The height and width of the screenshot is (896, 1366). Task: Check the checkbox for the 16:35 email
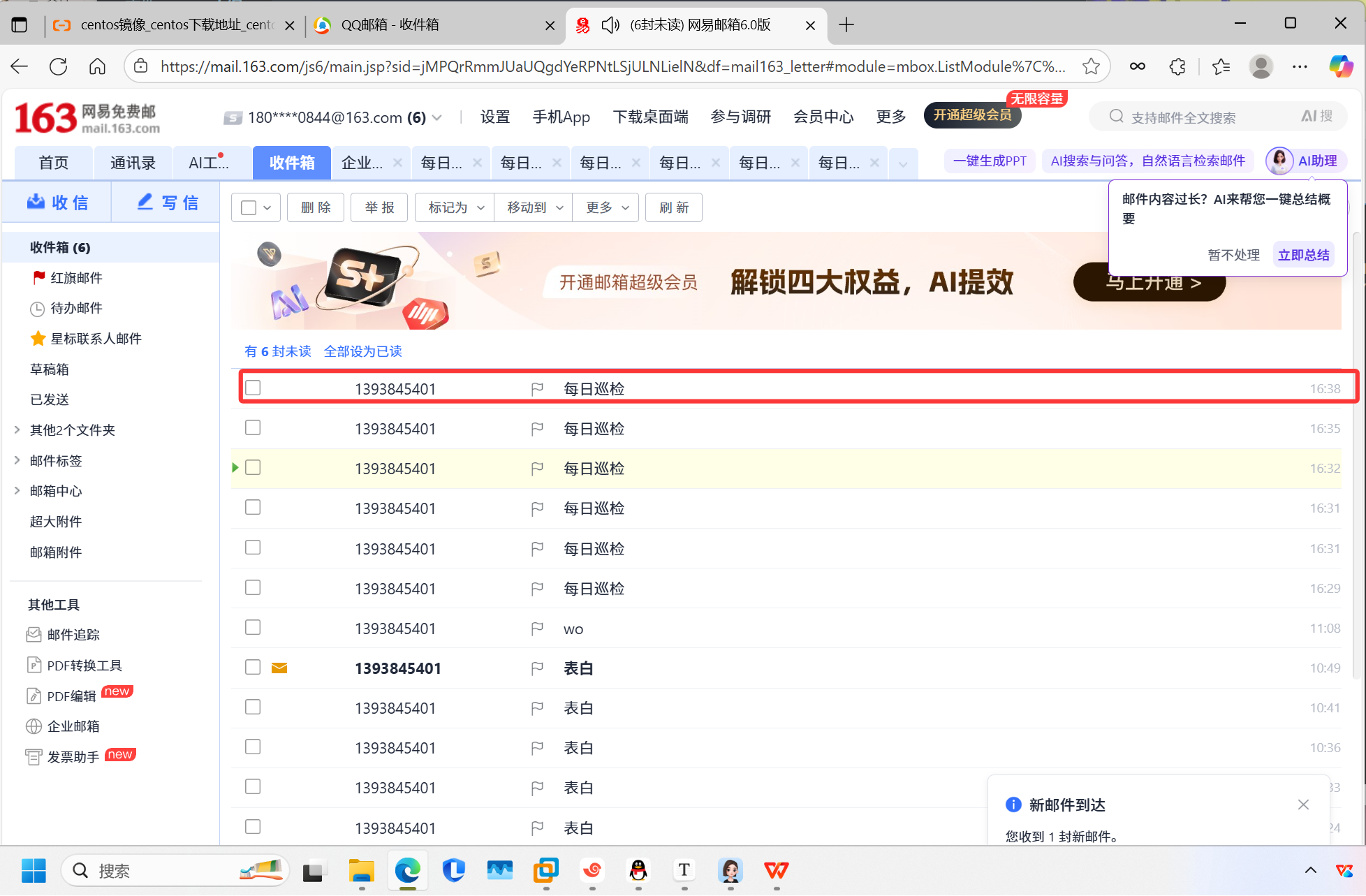pyautogui.click(x=253, y=428)
